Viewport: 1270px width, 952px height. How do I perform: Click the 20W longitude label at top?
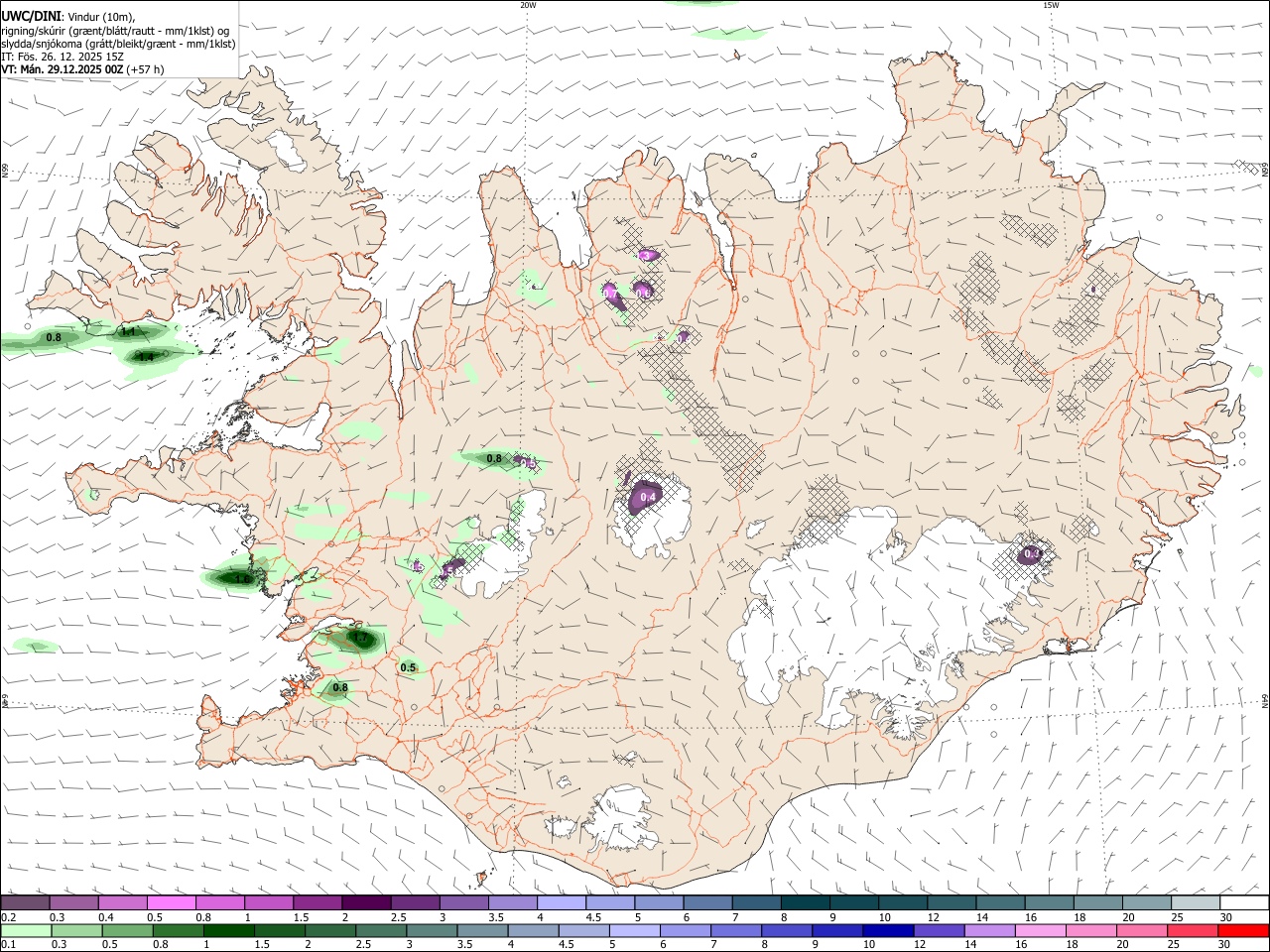[x=528, y=5]
